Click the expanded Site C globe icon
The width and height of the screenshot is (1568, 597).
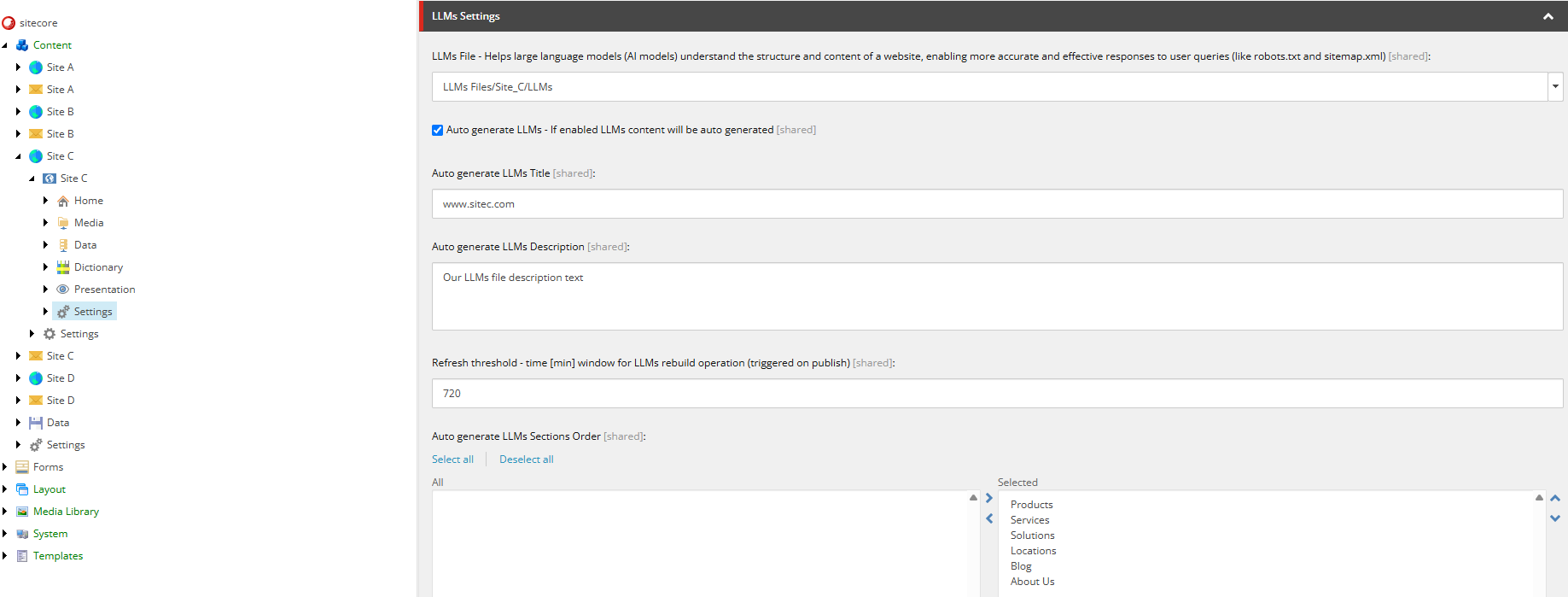coord(36,156)
